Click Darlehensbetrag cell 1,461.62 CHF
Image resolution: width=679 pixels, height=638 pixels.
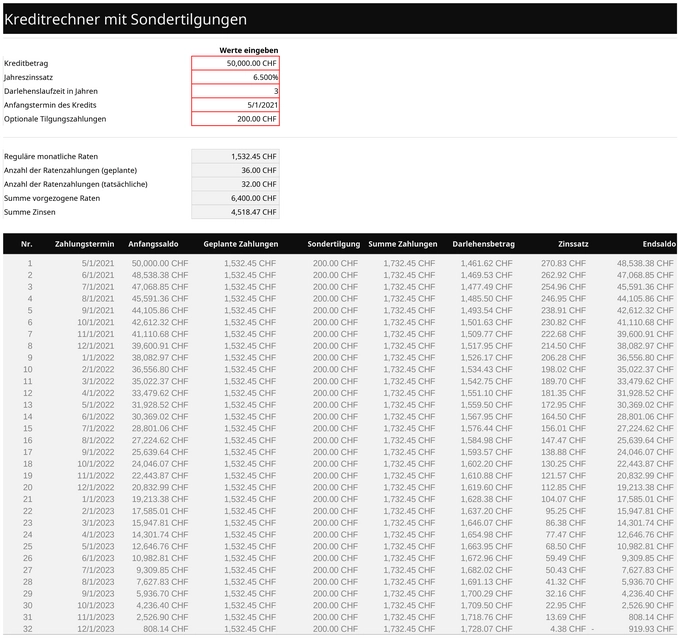pos(486,263)
